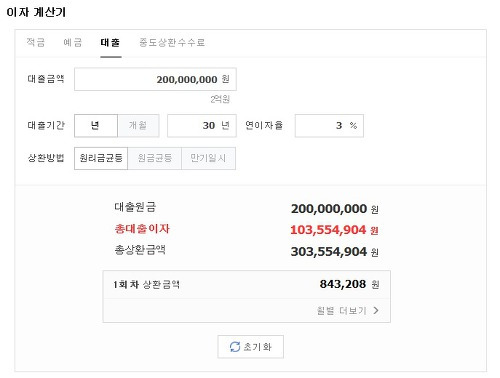This screenshot has height=378, width=500.
Task: Switch to the 예금 tab
Action: (x=72, y=42)
